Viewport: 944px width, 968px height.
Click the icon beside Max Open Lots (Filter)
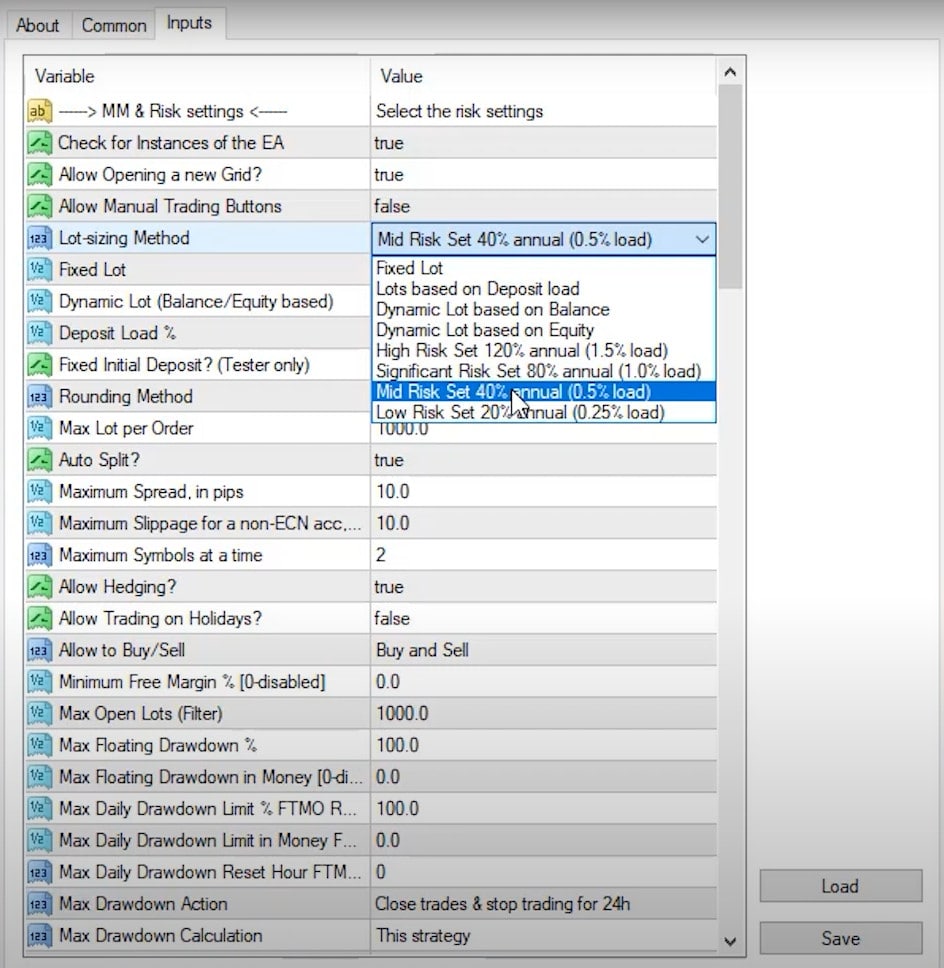pos(39,714)
